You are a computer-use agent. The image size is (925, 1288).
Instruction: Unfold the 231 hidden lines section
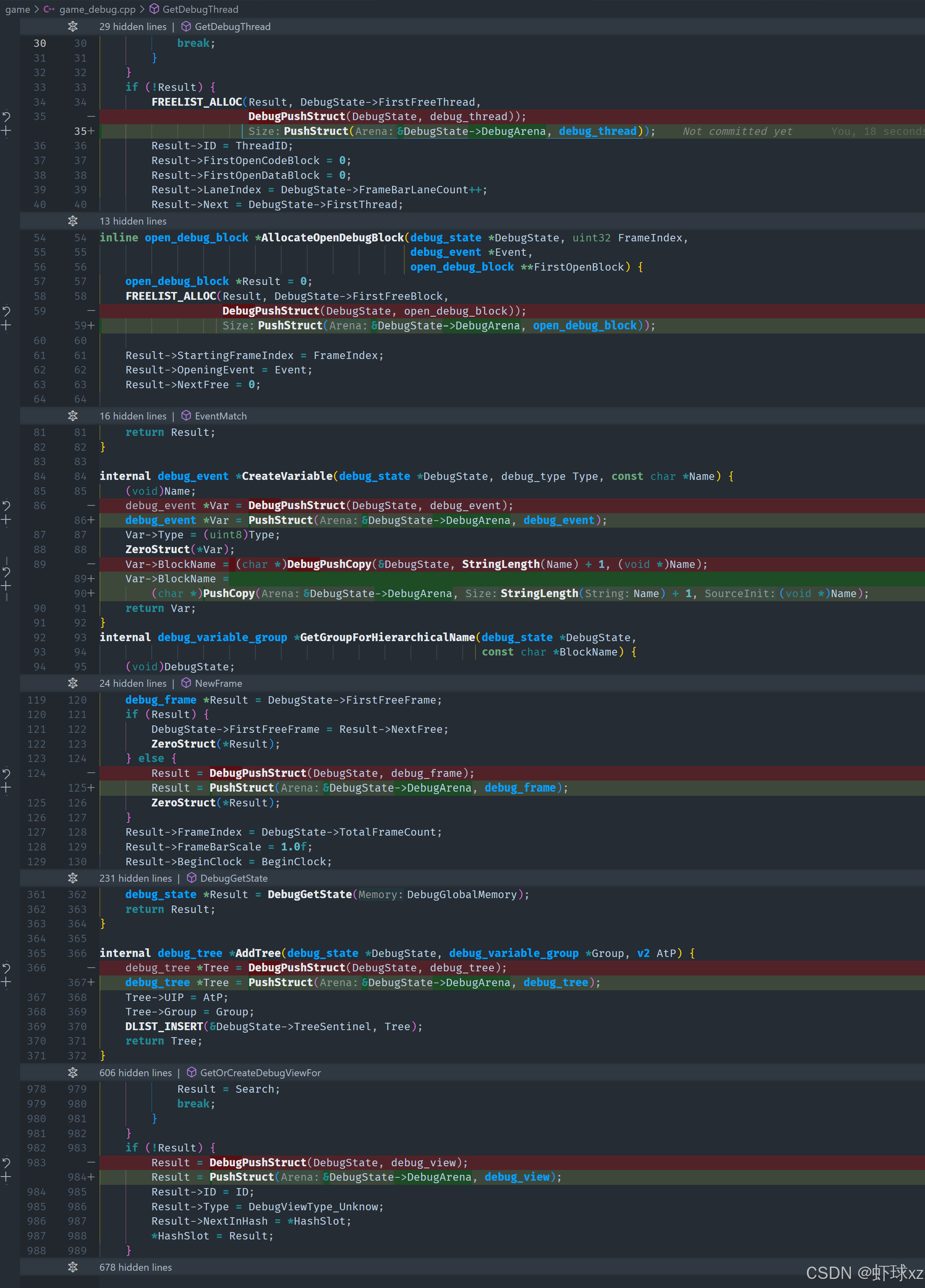[x=73, y=878]
